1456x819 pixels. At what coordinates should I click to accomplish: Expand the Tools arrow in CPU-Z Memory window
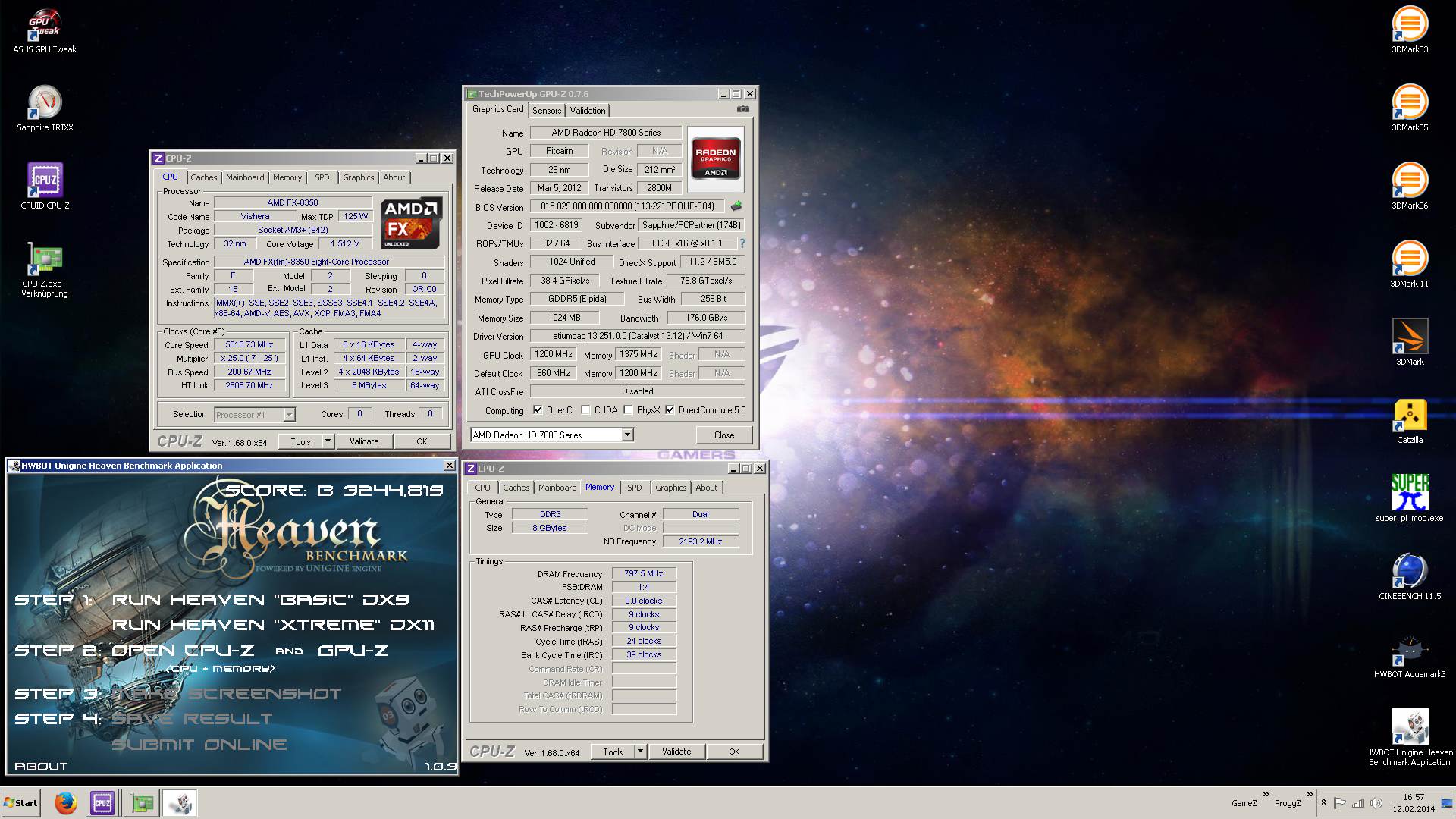[x=640, y=752]
